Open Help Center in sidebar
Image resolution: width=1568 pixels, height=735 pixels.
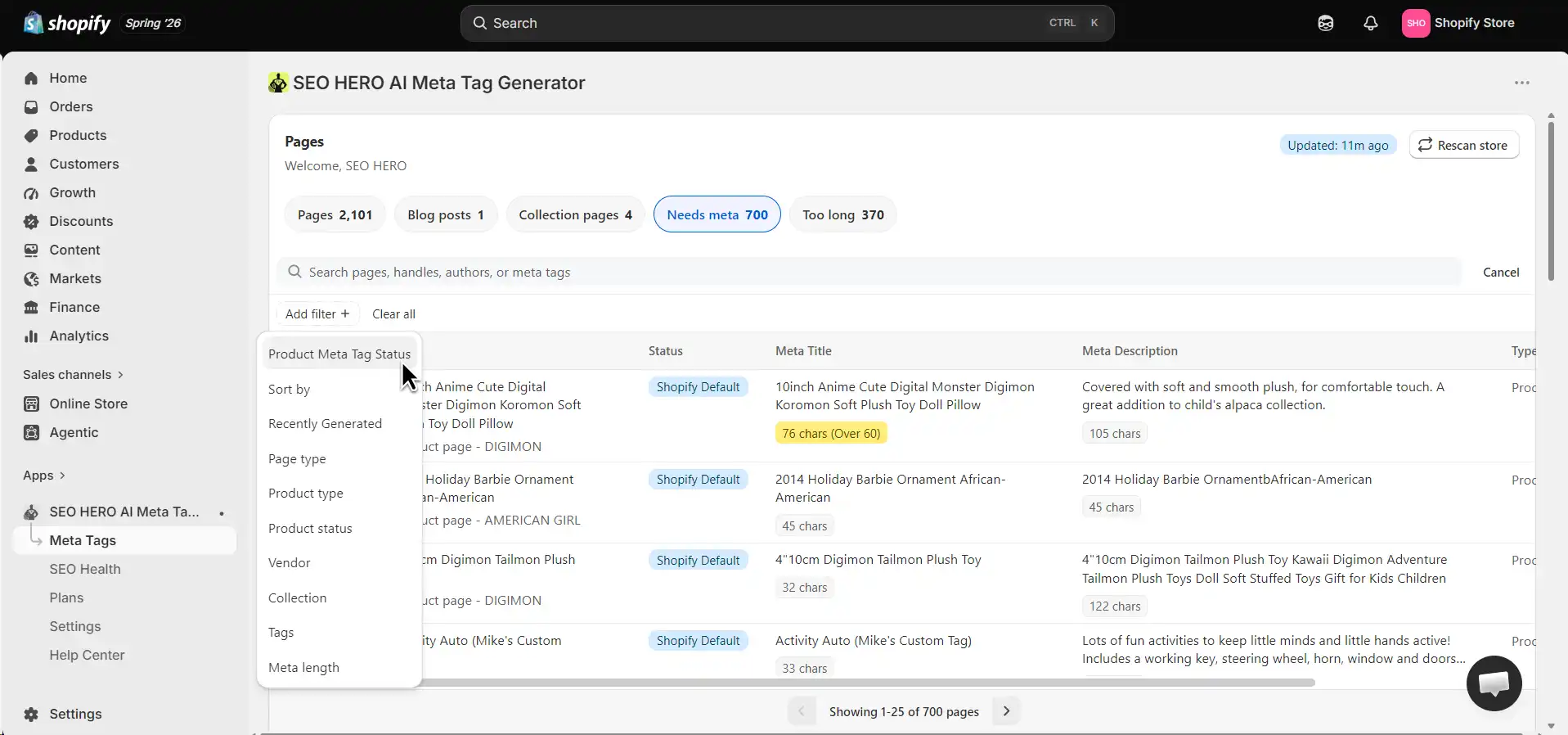click(87, 656)
